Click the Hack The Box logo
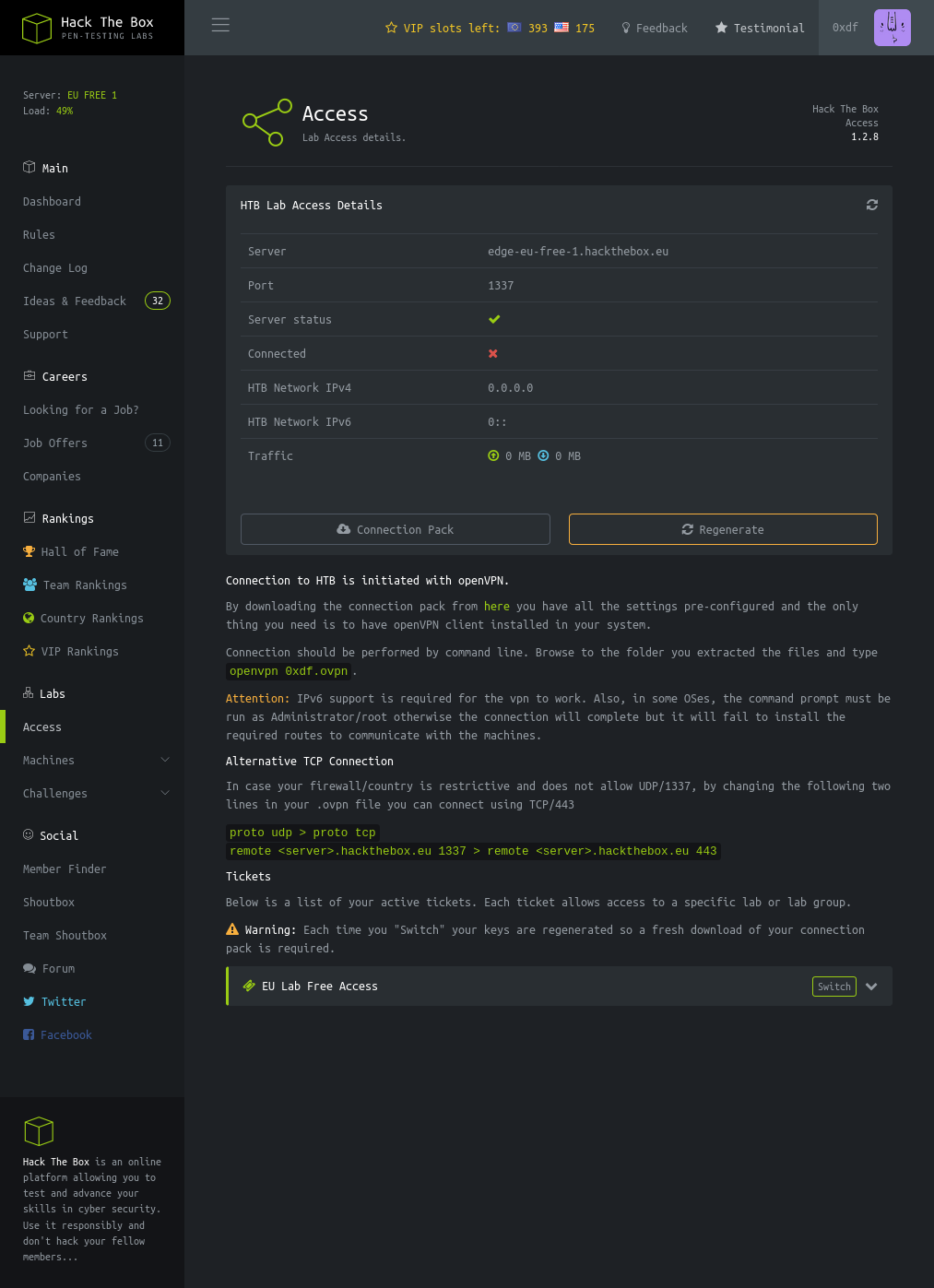This screenshot has height=1288, width=934. 89,28
